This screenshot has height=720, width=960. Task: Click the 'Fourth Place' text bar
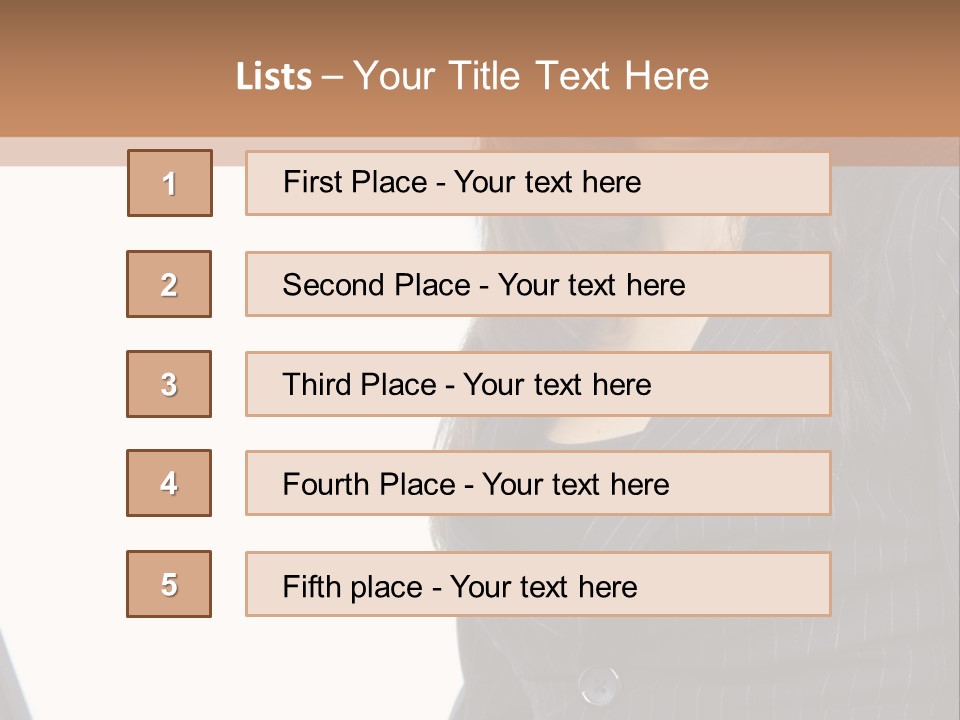(x=538, y=483)
